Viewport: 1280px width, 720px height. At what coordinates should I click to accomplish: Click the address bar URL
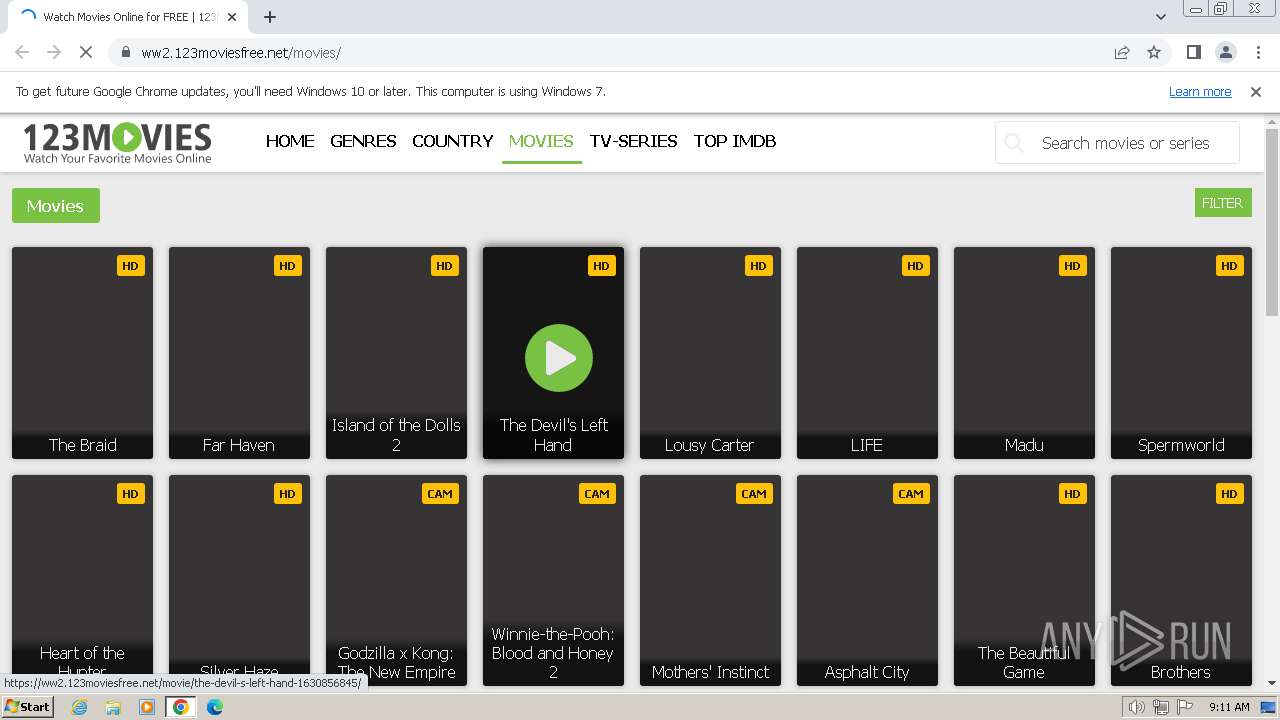[x=241, y=53]
